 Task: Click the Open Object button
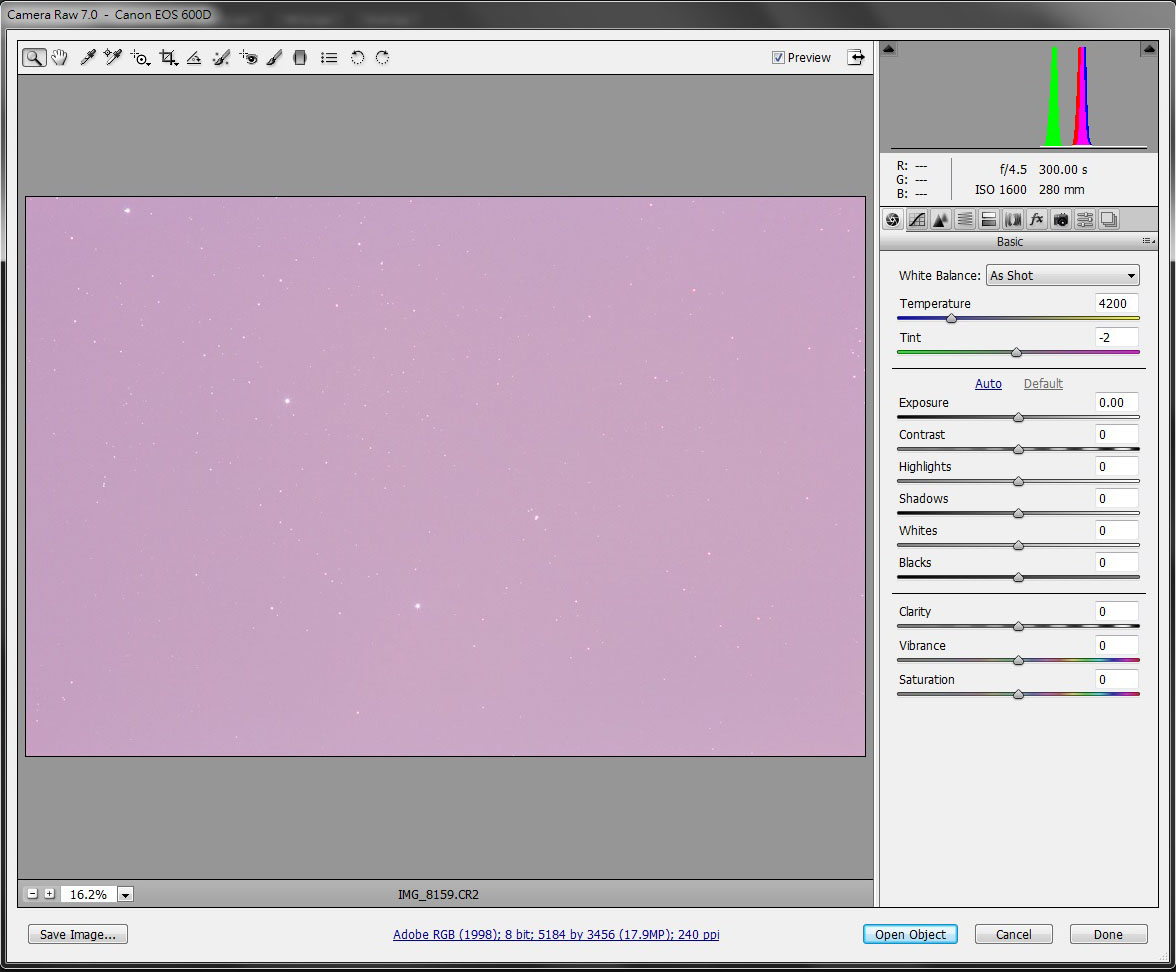910,934
